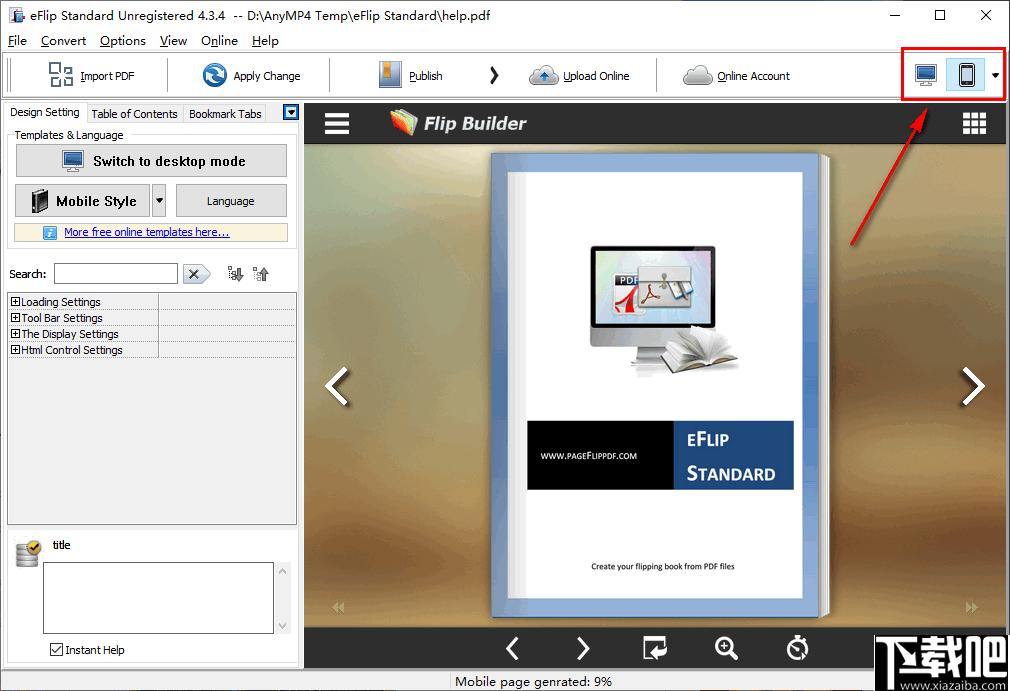Switch to desktop preview monitor icon
Image resolution: width=1010 pixels, height=691 pixels.
[926, 75]
